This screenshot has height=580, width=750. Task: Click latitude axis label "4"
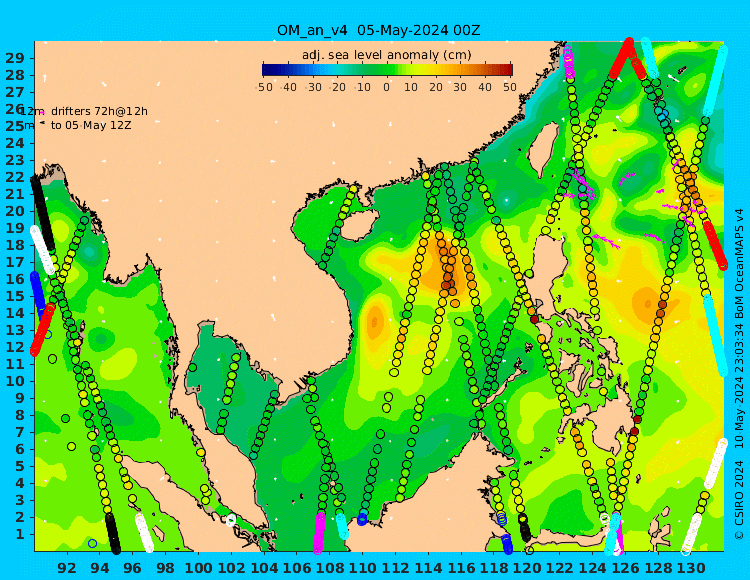[x=19, y=483]
